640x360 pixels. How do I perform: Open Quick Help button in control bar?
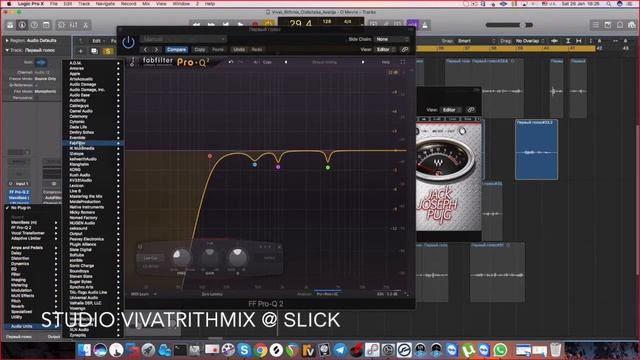34,25
